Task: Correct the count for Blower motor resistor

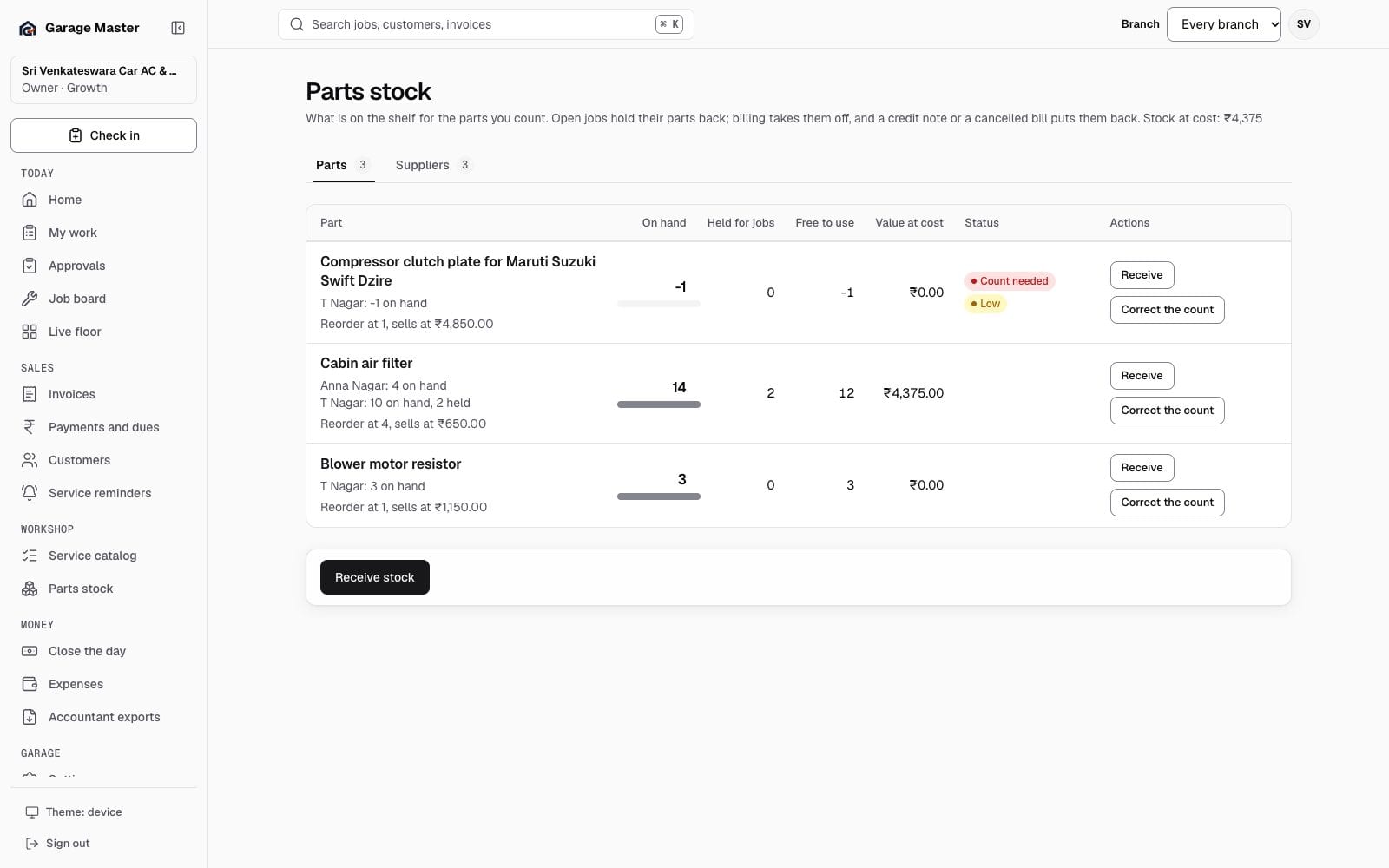Action: 1167,503
